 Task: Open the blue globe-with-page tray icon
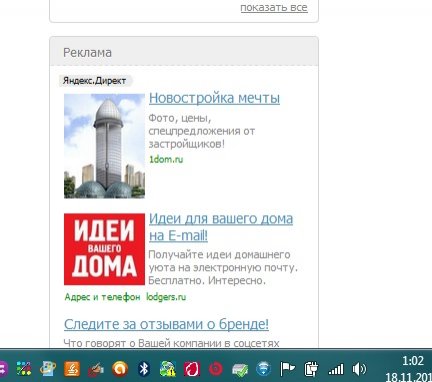pyautogui.click(x=48, y=369)
